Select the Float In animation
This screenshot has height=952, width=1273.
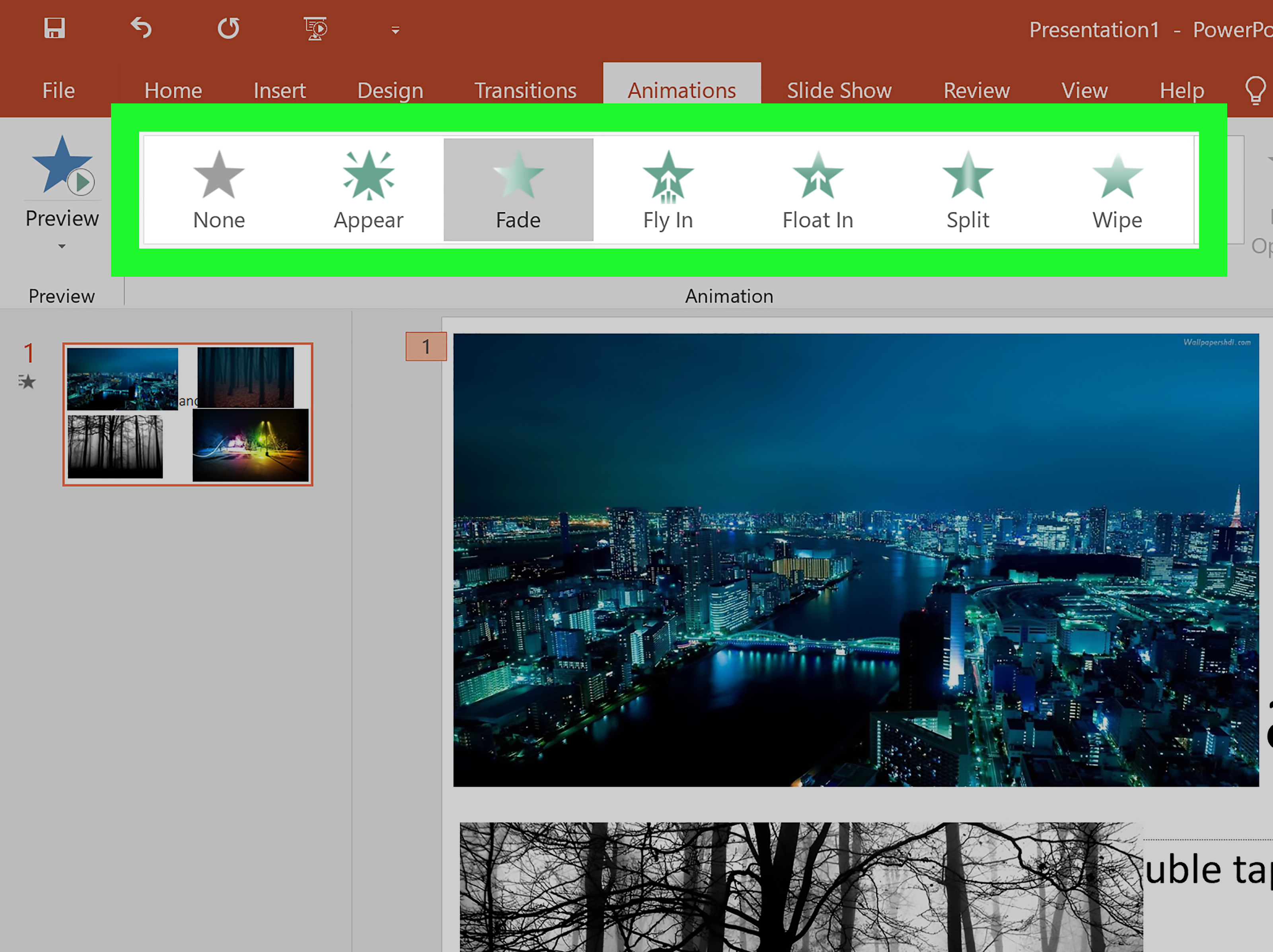(817, 190)
